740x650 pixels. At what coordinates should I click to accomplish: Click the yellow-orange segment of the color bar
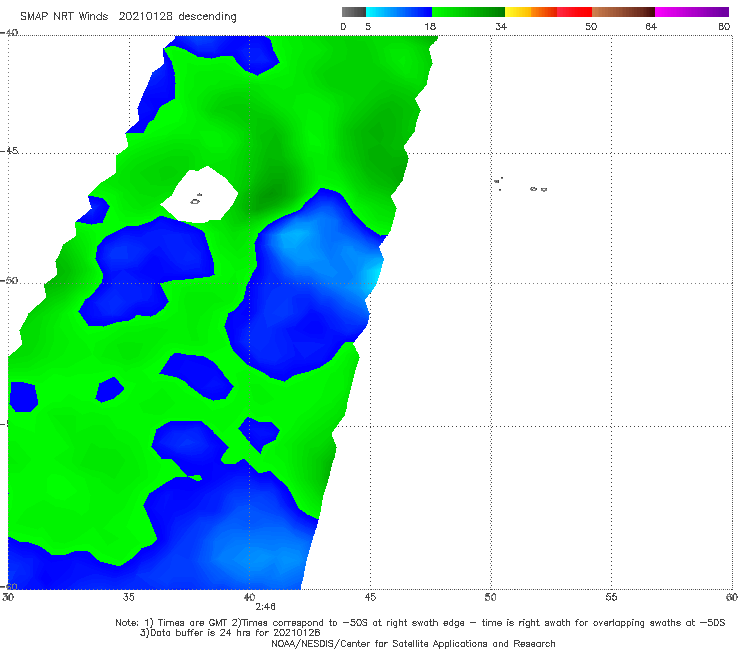point(530,12)
